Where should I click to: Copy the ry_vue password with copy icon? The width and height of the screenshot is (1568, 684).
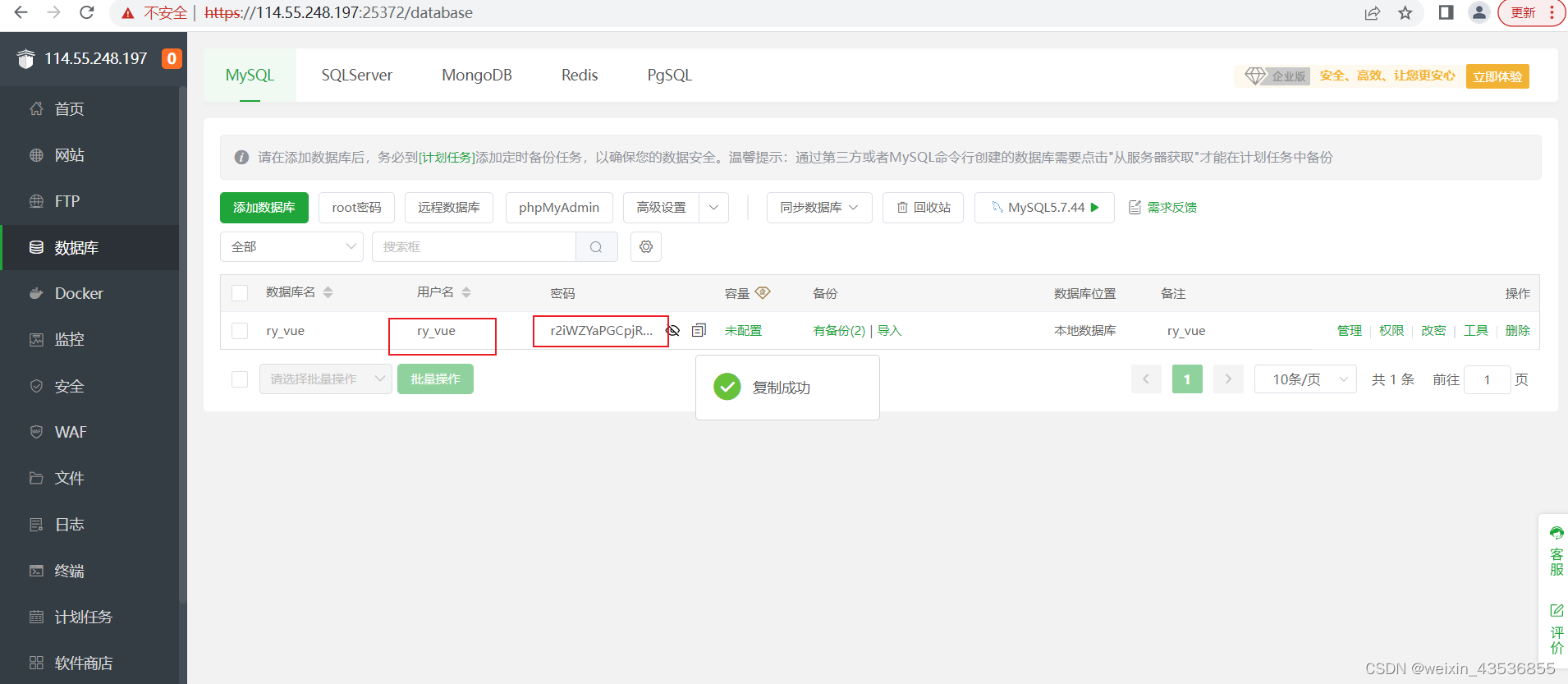pos(699,330)
